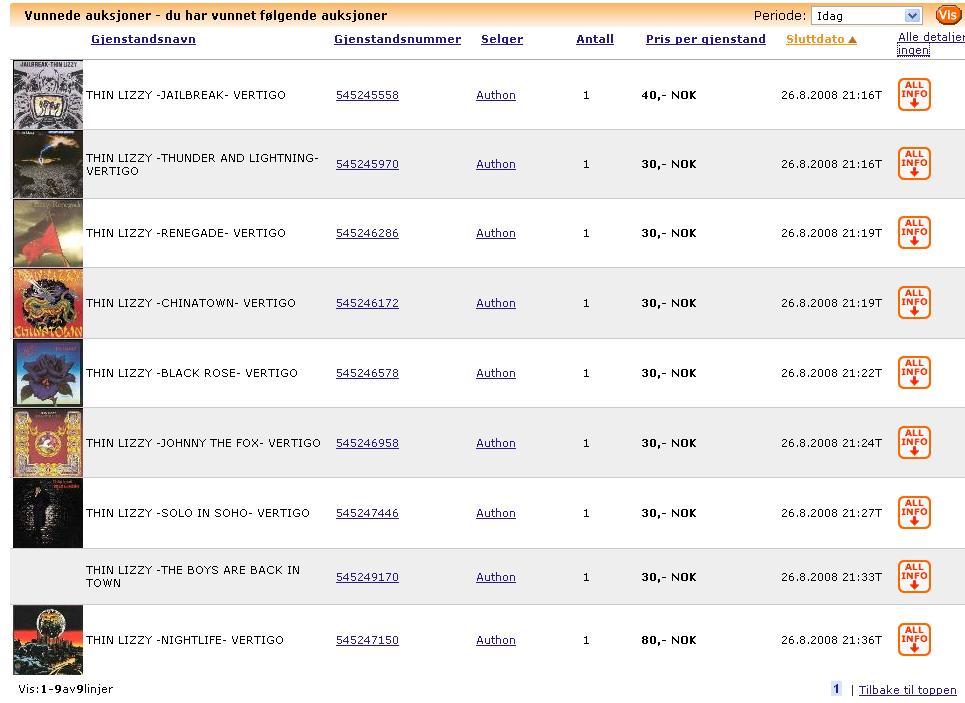The image size is (965, 703).
Task: Click ALL INFO icon for Chinatown row
Action: pos(914,302)
